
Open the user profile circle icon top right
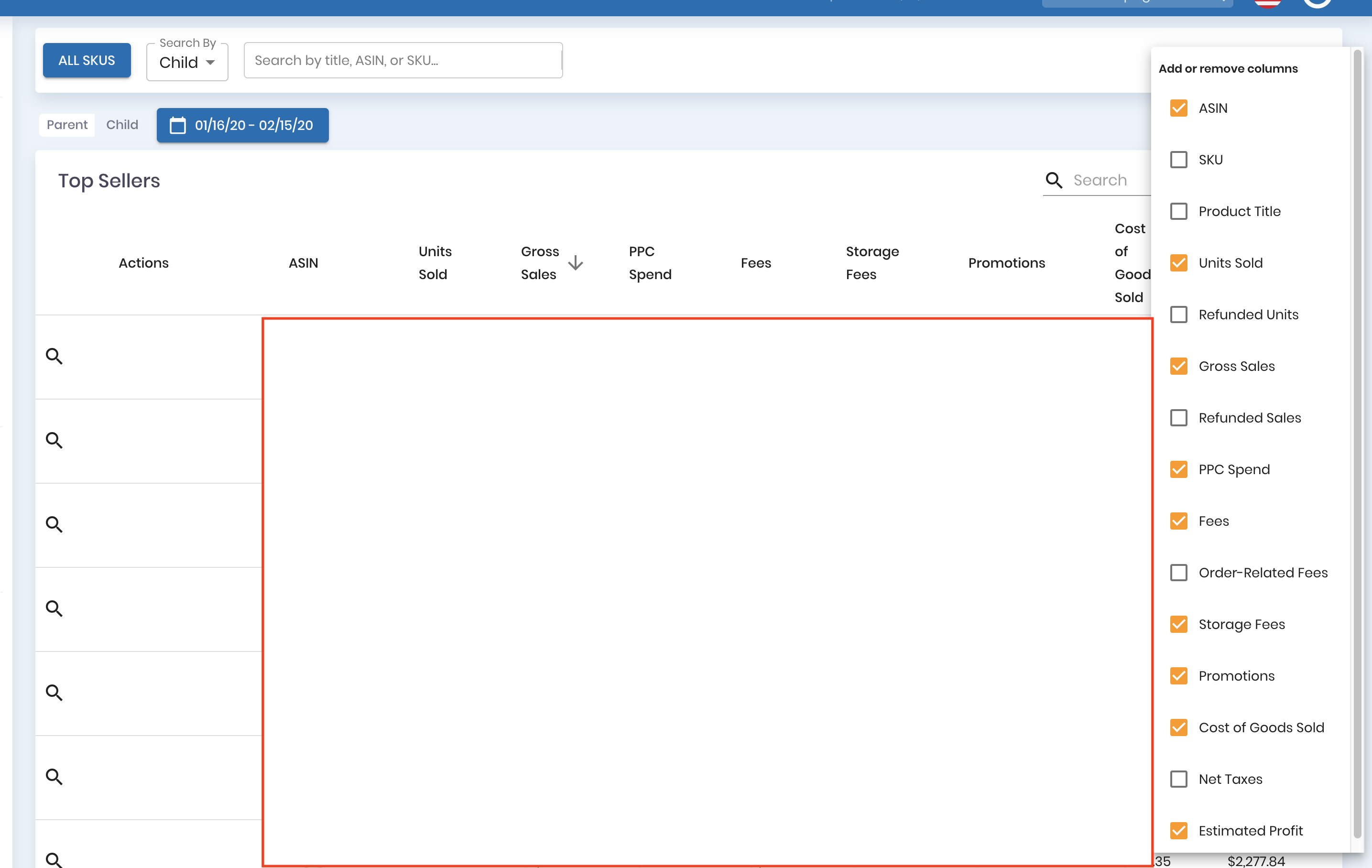click(1317, 5)
